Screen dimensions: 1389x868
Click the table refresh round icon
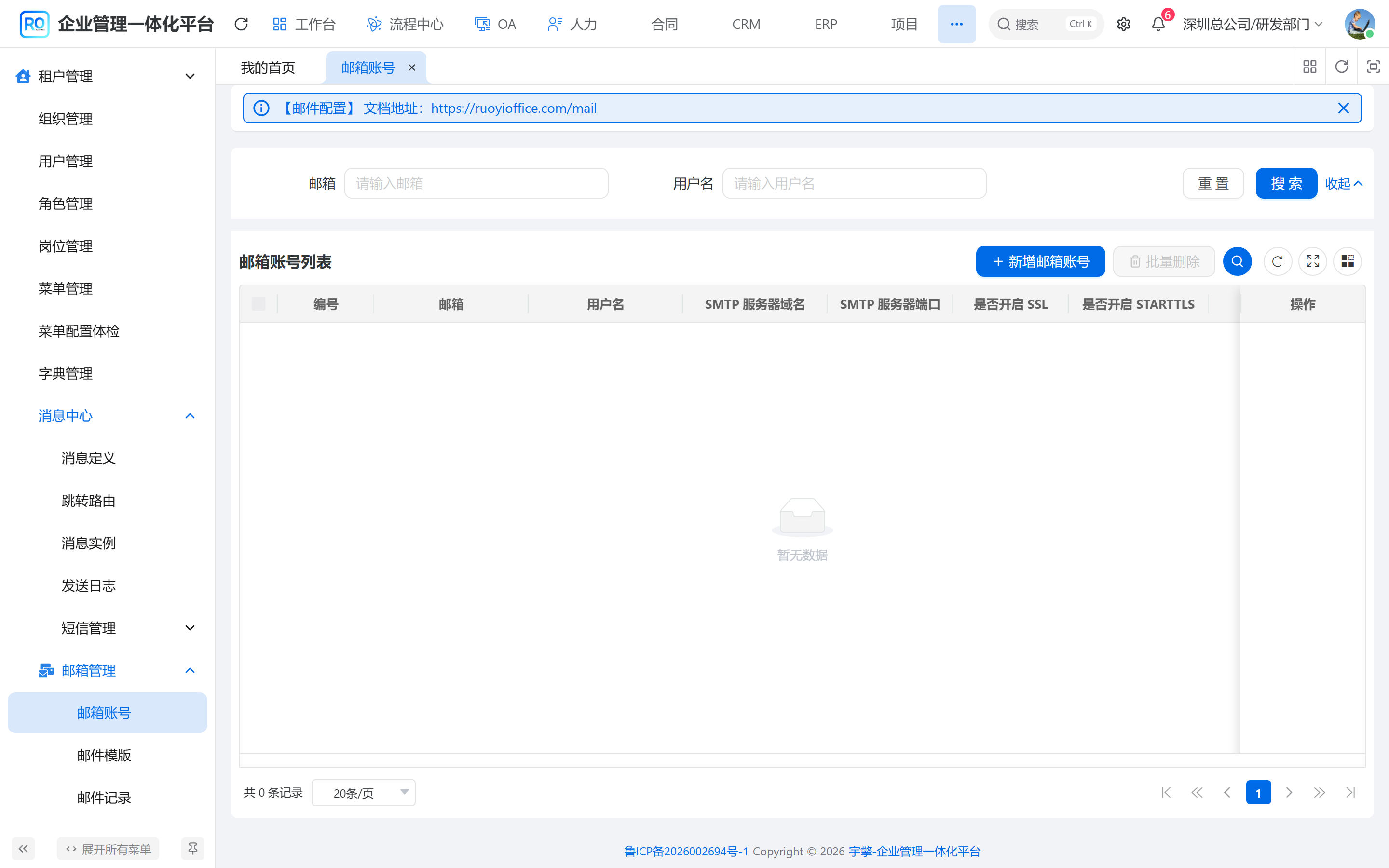tap(1277, 261)
